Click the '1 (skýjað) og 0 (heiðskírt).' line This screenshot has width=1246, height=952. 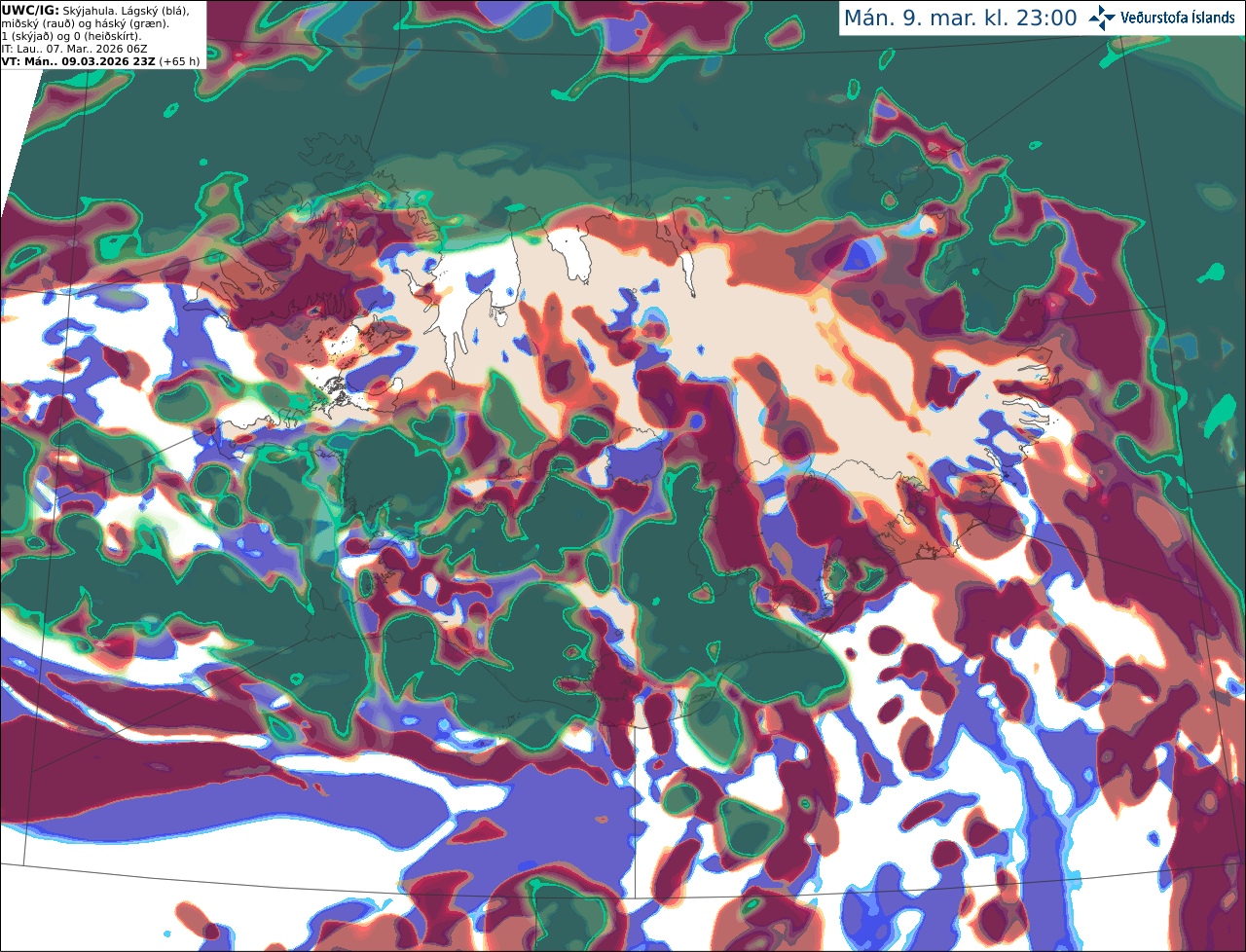[72, 36]
